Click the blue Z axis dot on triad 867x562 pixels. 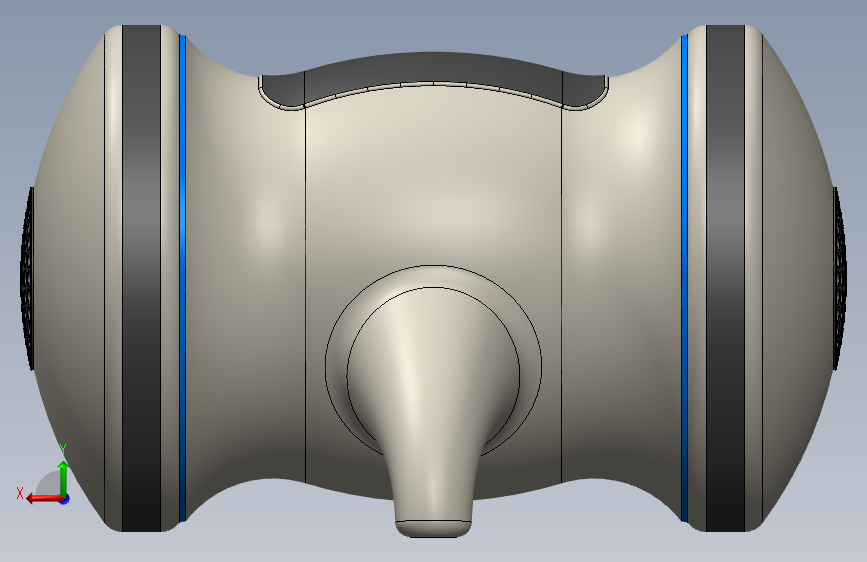pos(65,499)
